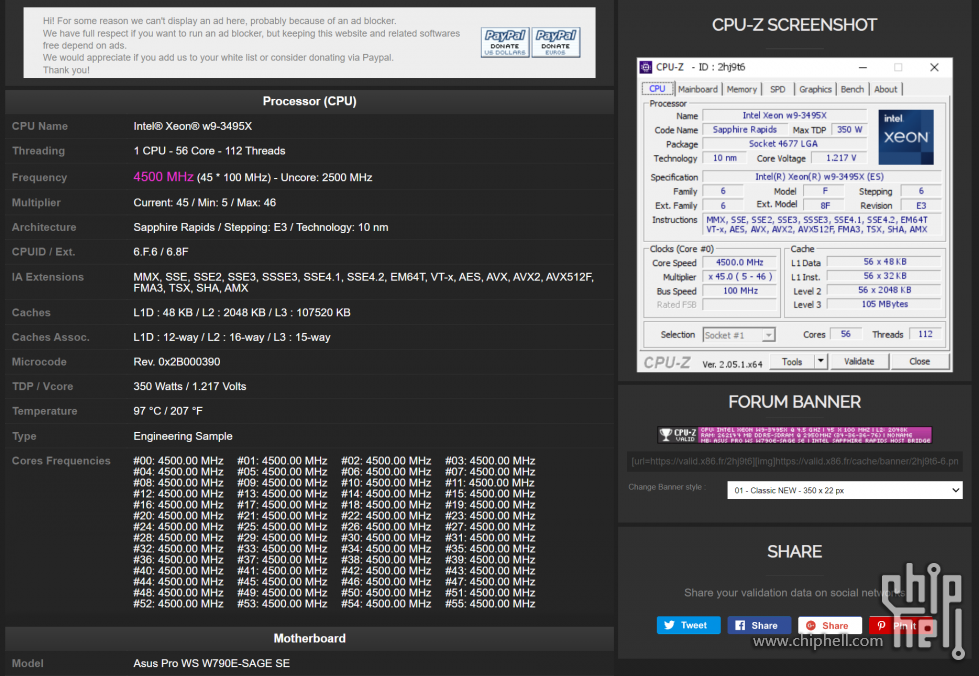
Task: Click the CPU-Z window app icon
Action: (x=646, y=67)
